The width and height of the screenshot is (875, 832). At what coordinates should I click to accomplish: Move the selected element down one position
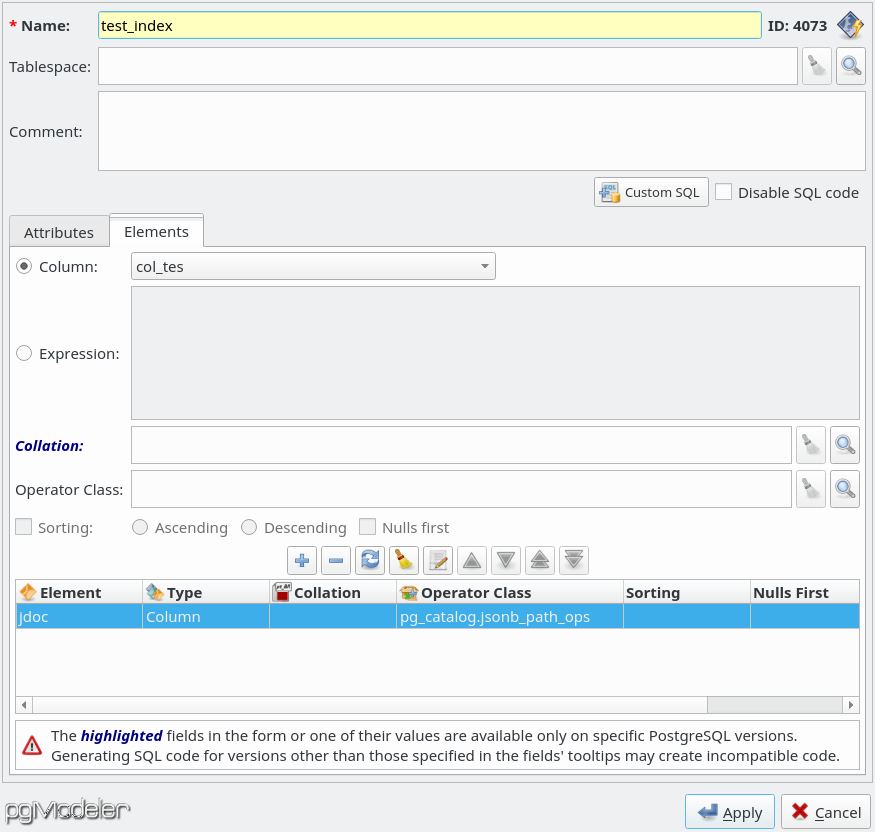pyautogui.click(x=506, y=560)
